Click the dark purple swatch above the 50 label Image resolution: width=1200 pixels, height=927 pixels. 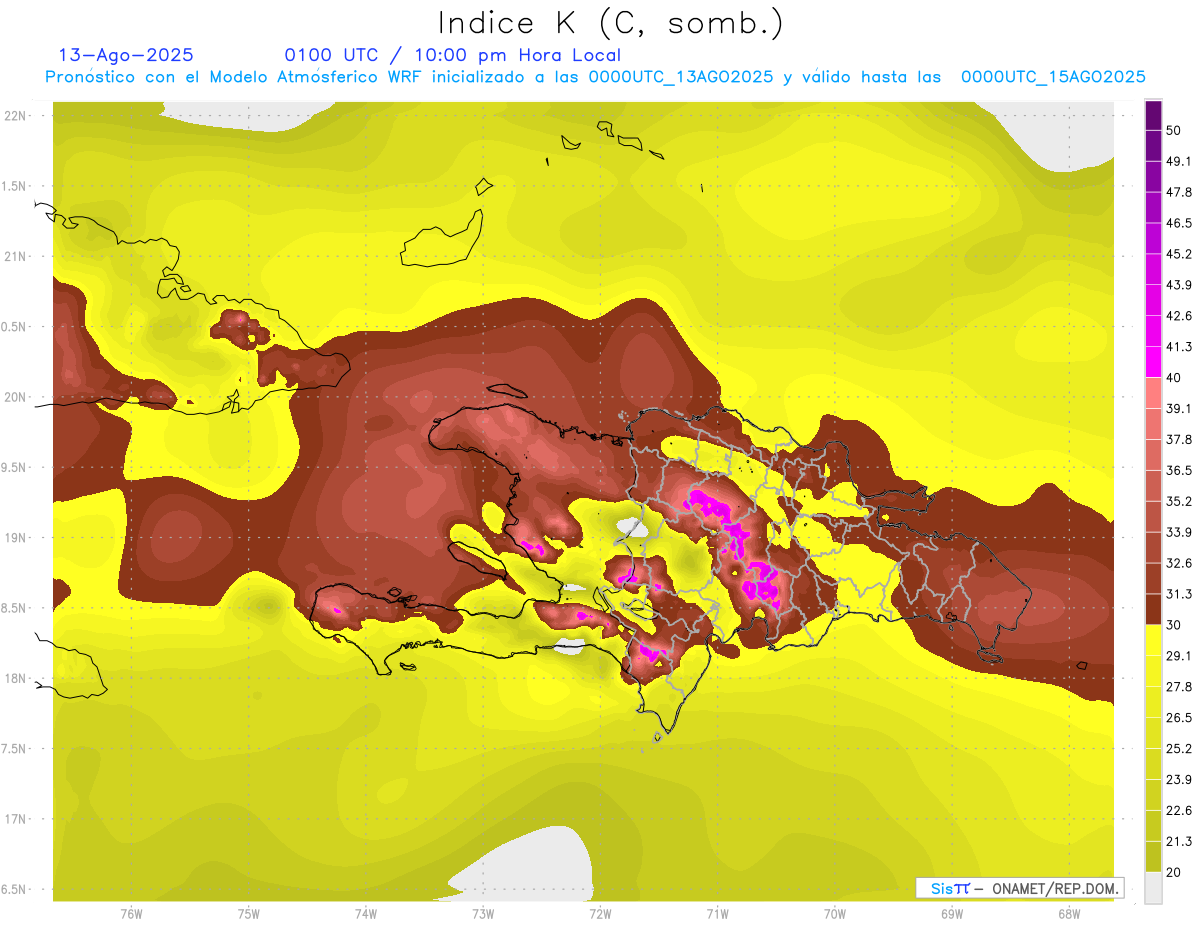coord(1153,115)
